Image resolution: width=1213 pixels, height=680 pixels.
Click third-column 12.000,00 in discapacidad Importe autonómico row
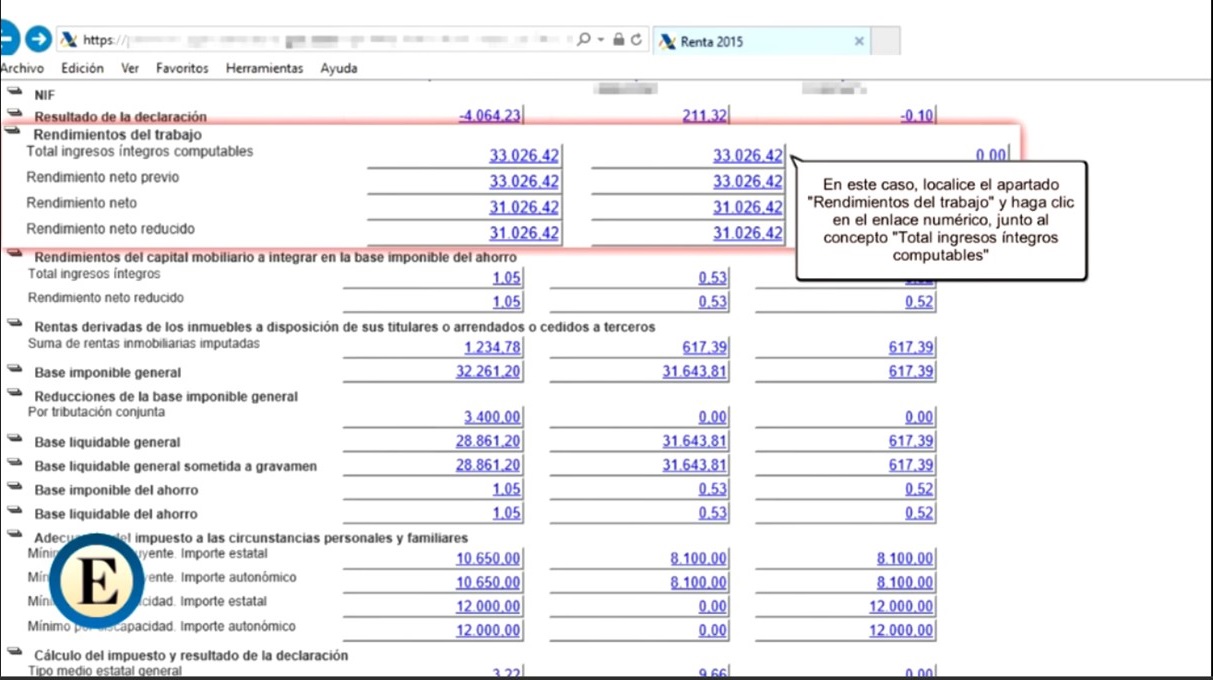[901, 630]
